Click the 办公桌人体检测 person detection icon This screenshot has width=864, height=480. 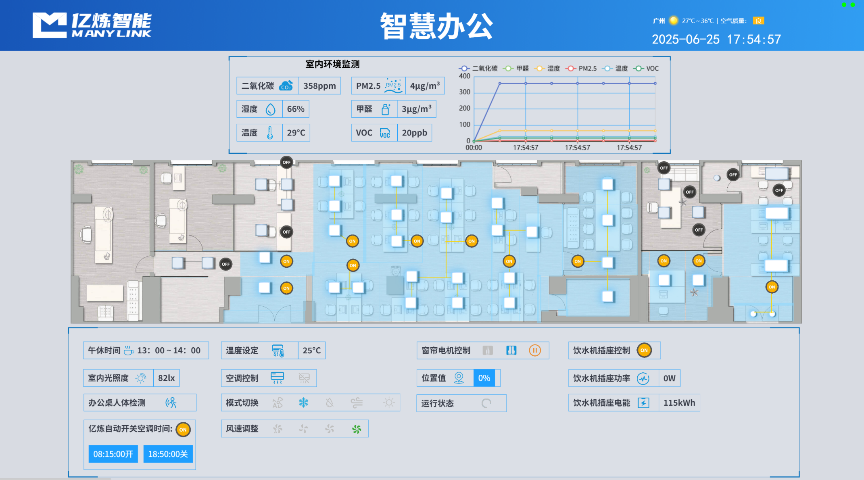pos(171,403)
